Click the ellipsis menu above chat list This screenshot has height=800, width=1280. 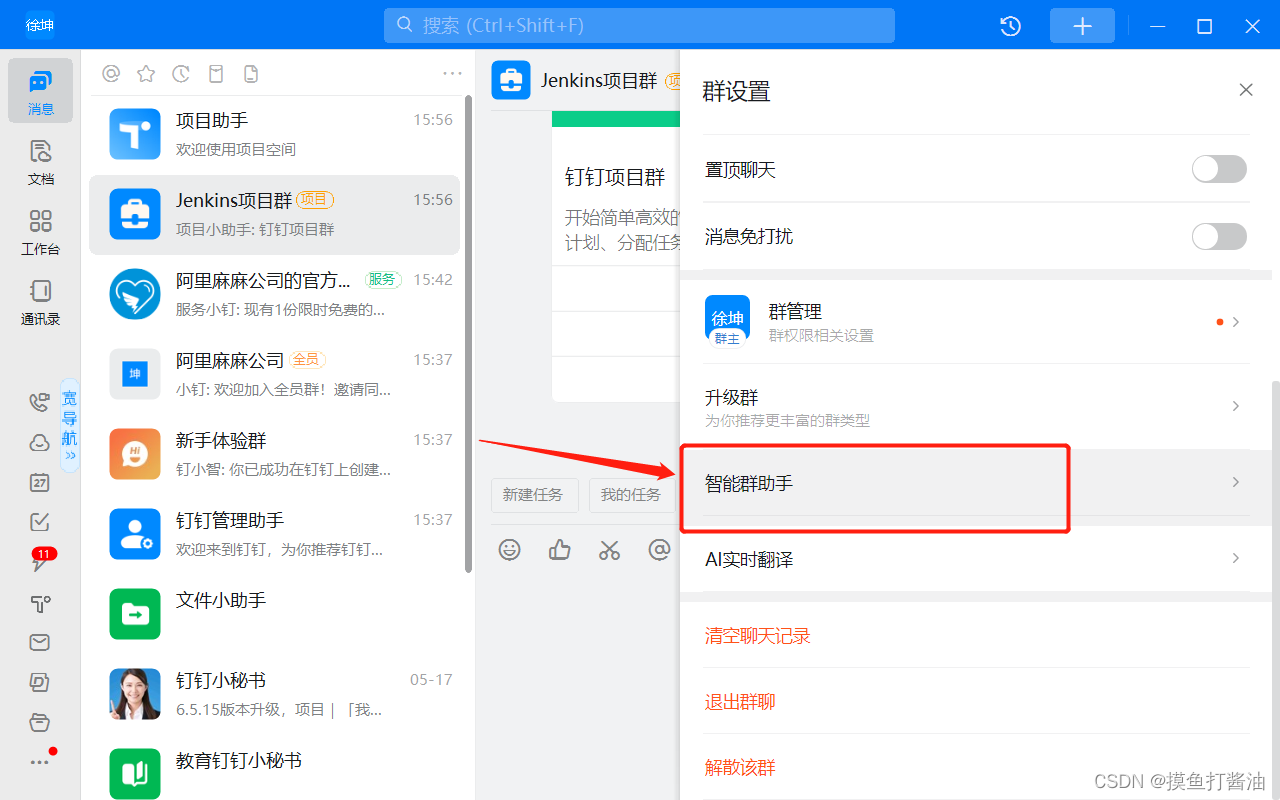tap(452, 73)
